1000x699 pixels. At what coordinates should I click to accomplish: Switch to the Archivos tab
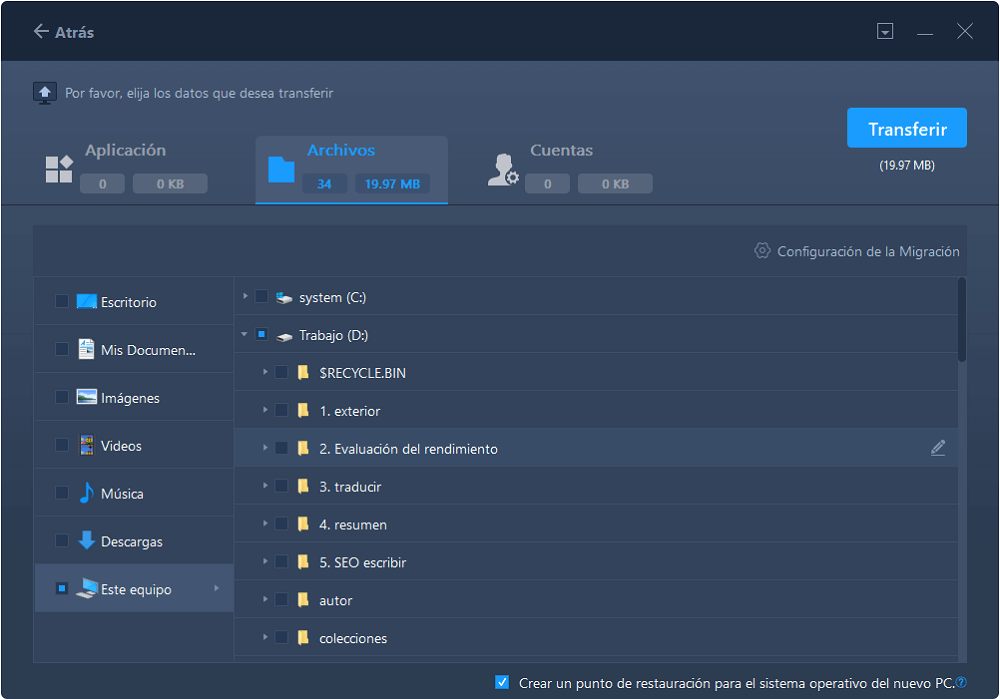(351, 169)
